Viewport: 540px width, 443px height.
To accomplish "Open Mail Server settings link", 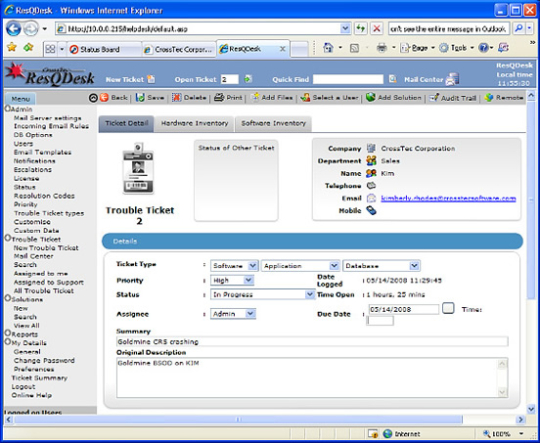I will [48, 118].
